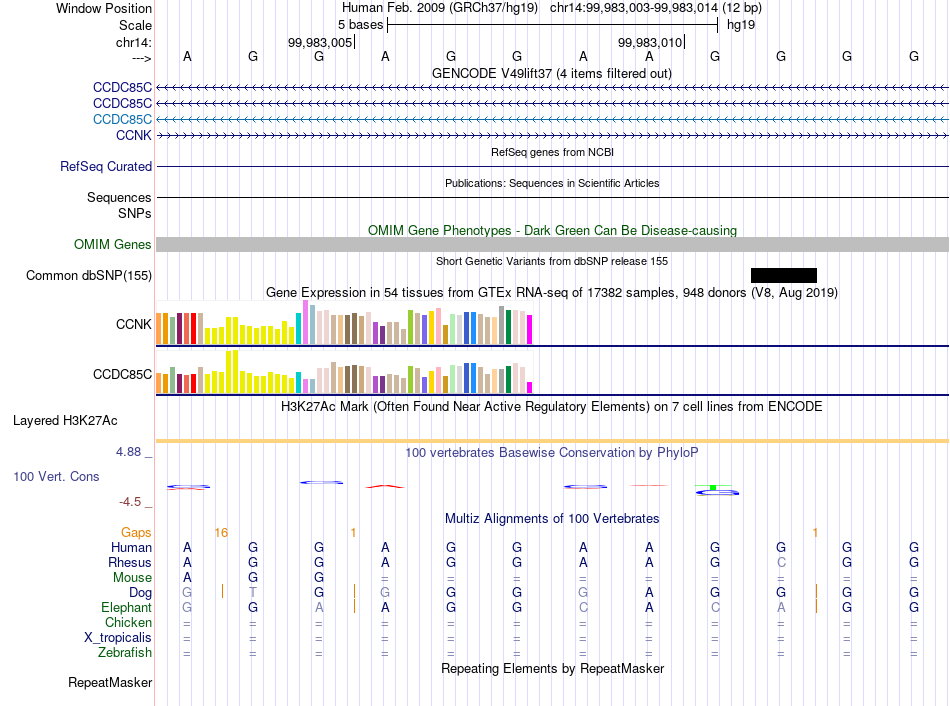Click the tall yellow bars in CCDC85C chart

click(232, 371)
